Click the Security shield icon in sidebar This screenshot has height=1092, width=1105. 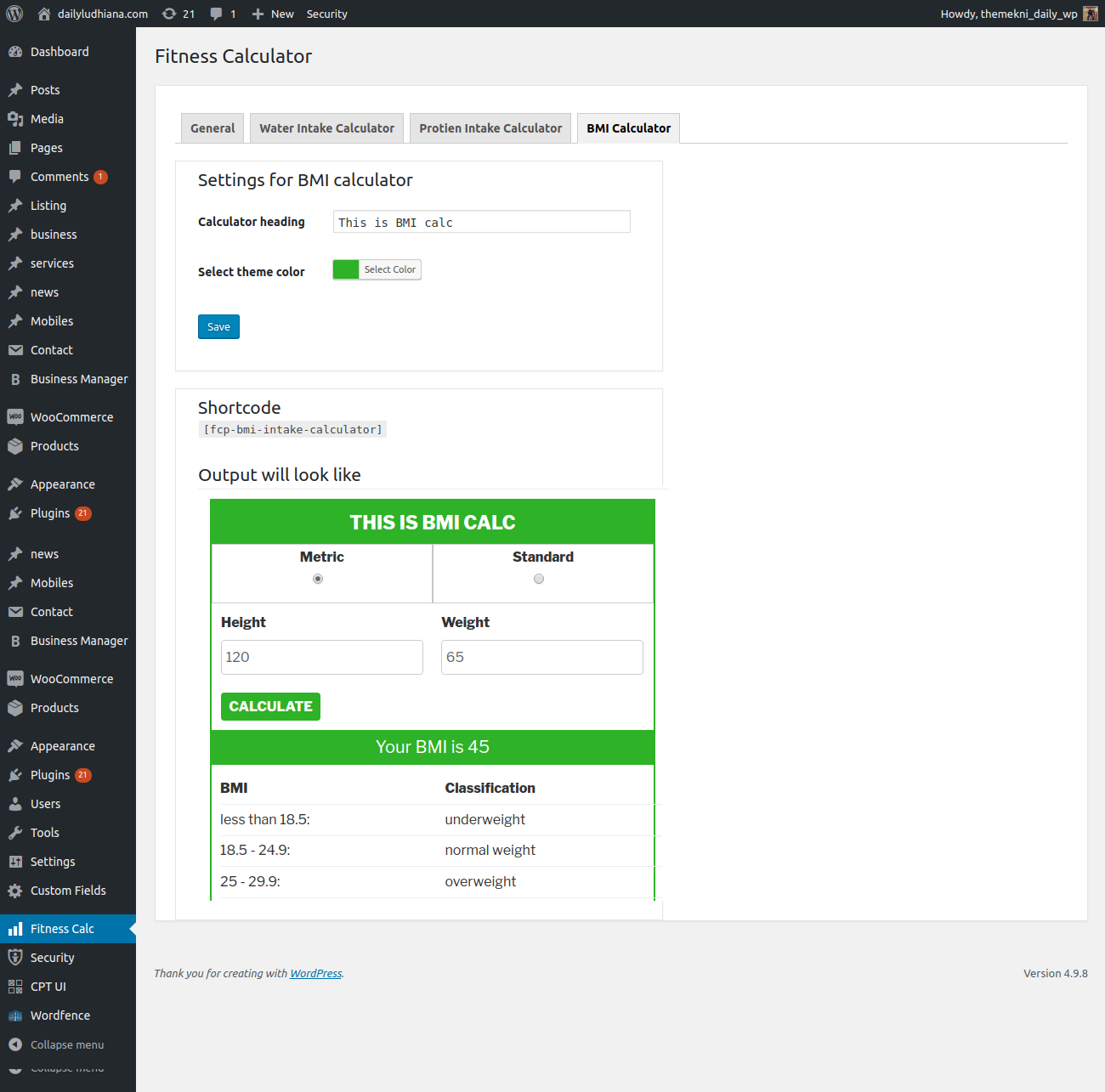click(15, 958)
